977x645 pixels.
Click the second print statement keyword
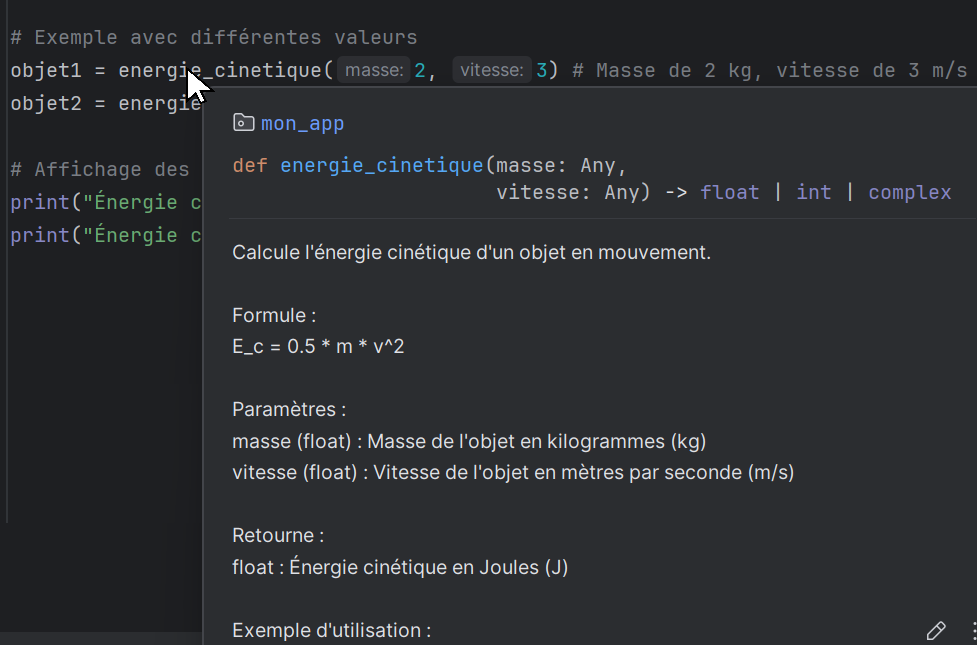pos(40,236)
